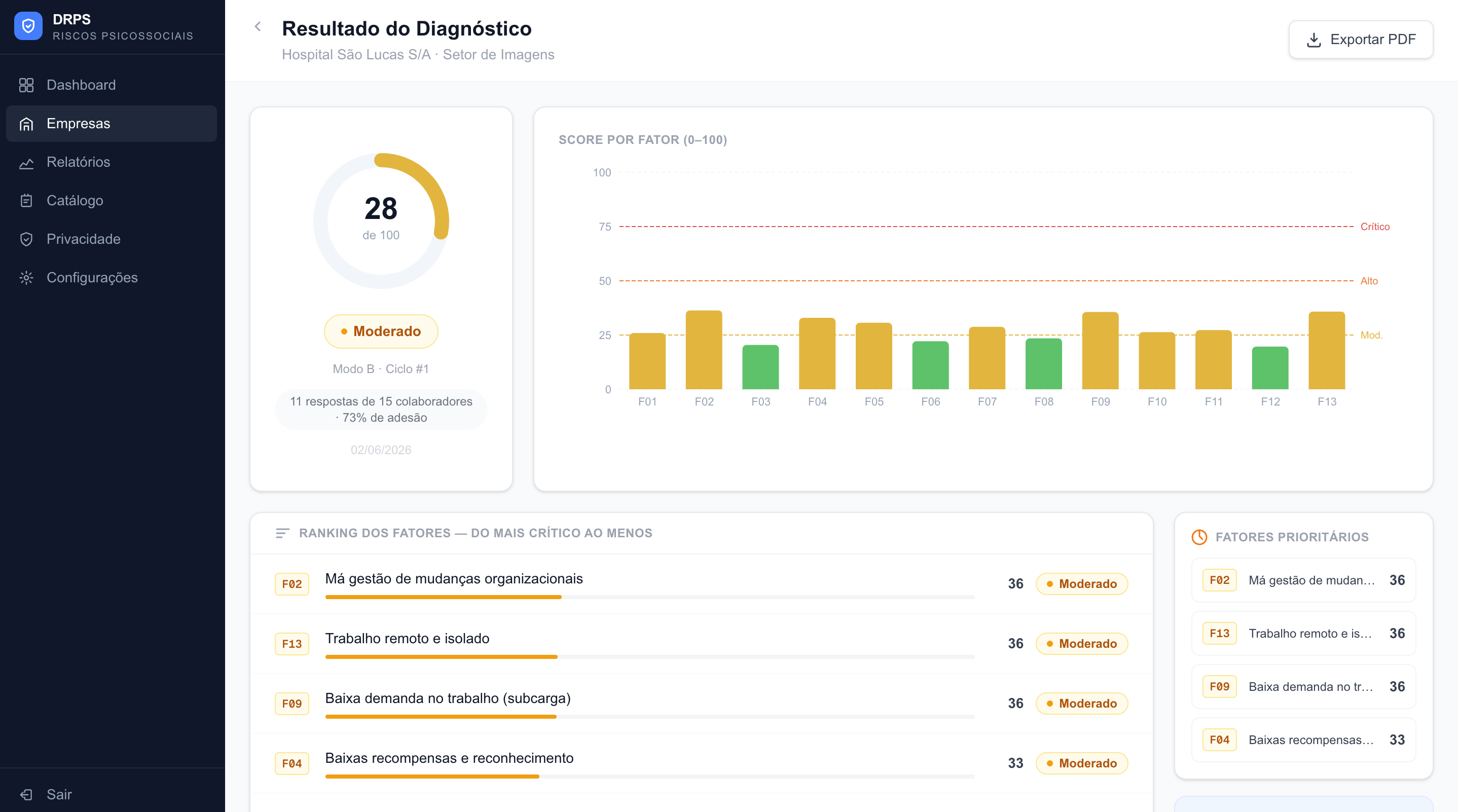Click progress bar under Trabalho remoto e isolado
1458x812 pixels.
point(650,657)
